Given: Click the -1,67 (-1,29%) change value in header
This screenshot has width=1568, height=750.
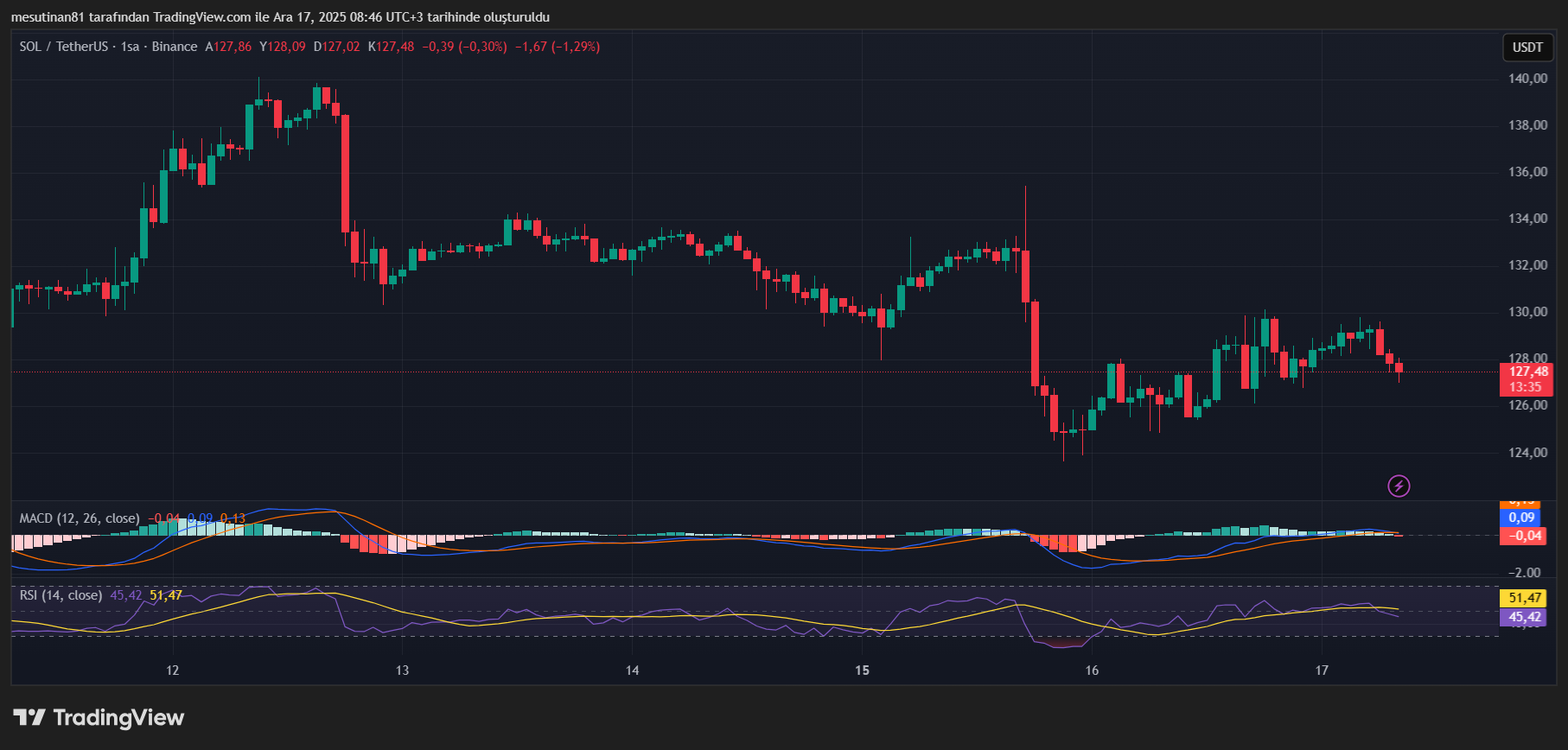Looking at the screenshot, I should [x=557, y=47].
